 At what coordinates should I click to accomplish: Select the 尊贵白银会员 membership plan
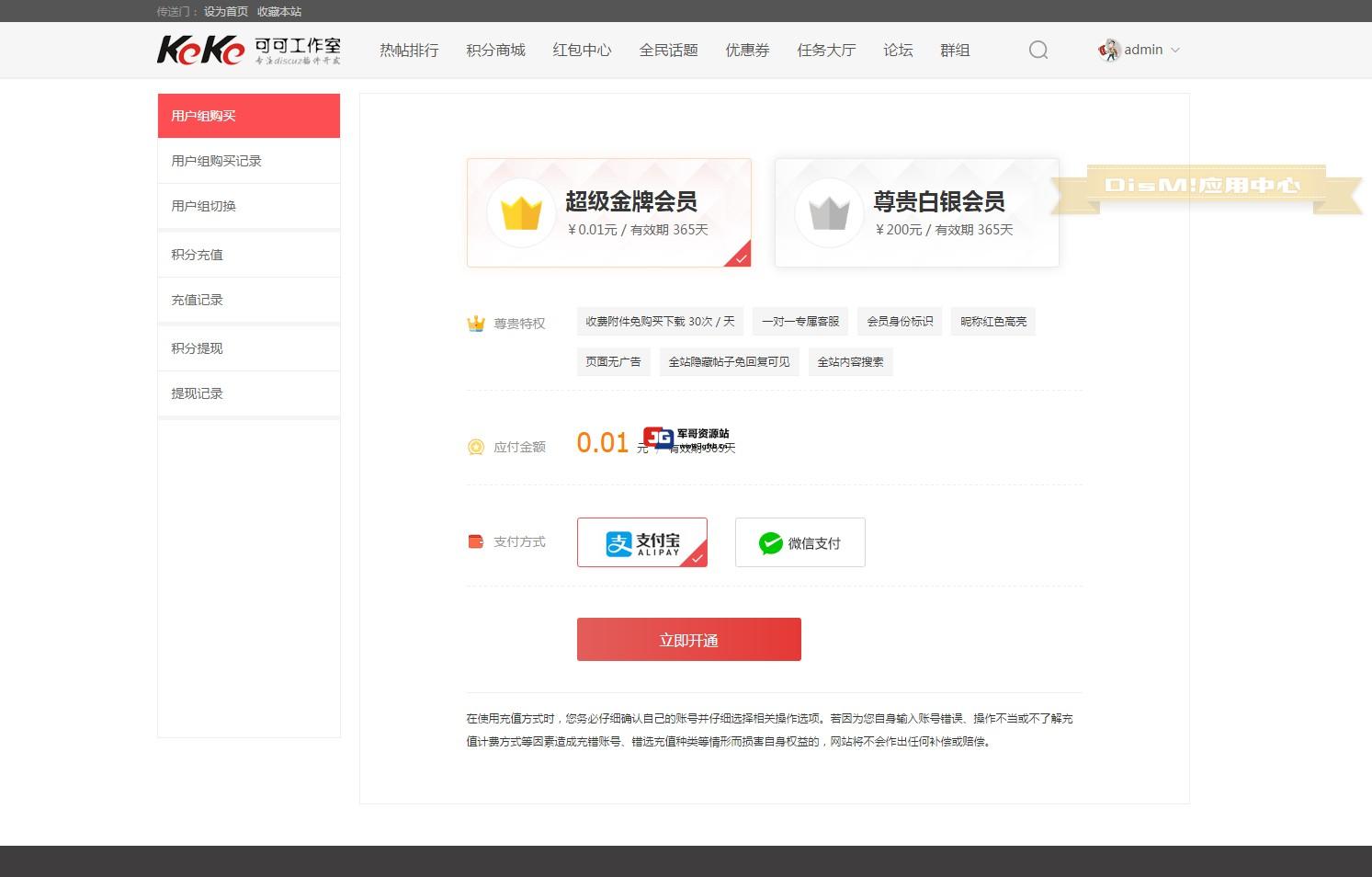point(916,211)
